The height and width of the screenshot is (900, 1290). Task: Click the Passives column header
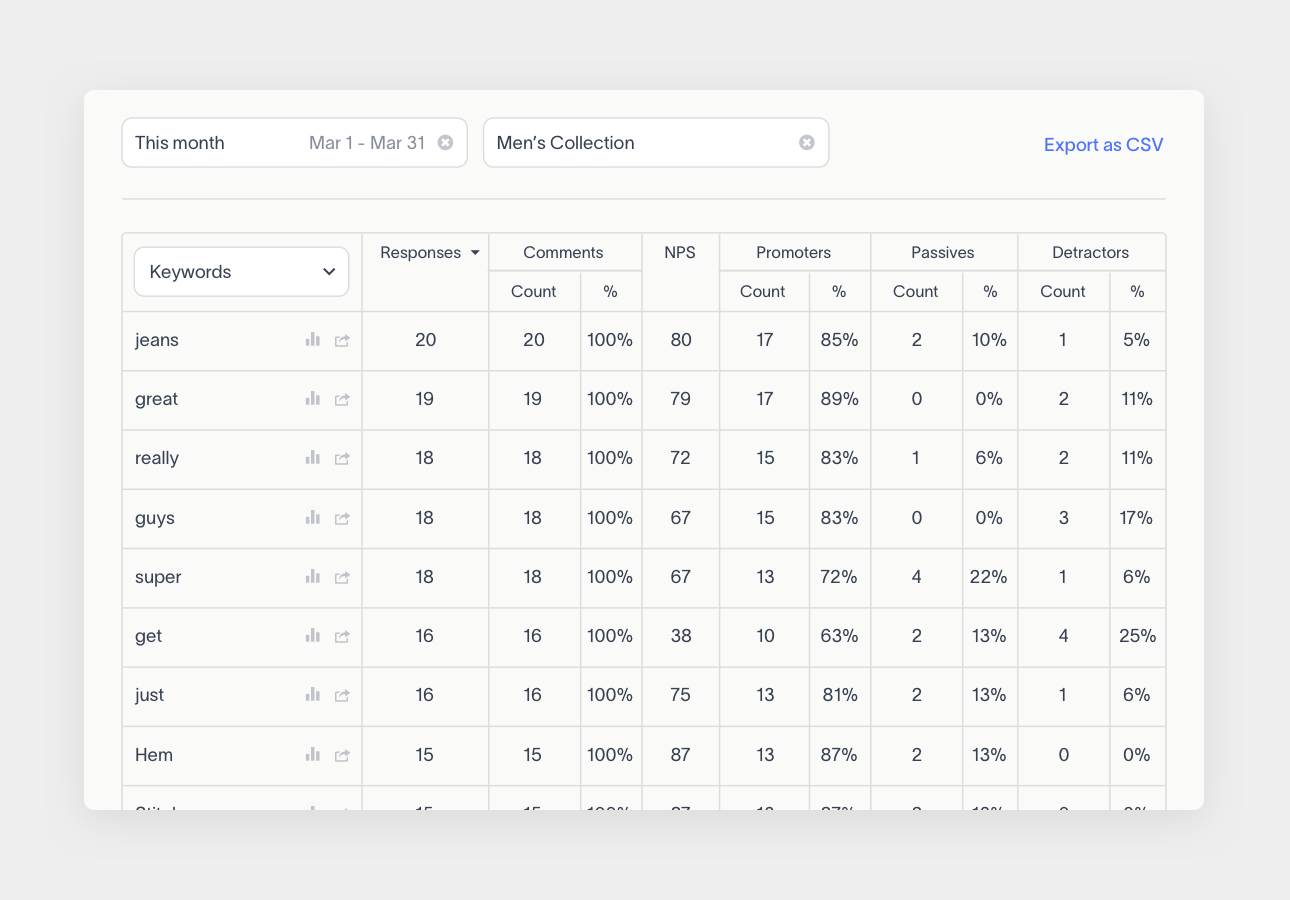point(942,253)
